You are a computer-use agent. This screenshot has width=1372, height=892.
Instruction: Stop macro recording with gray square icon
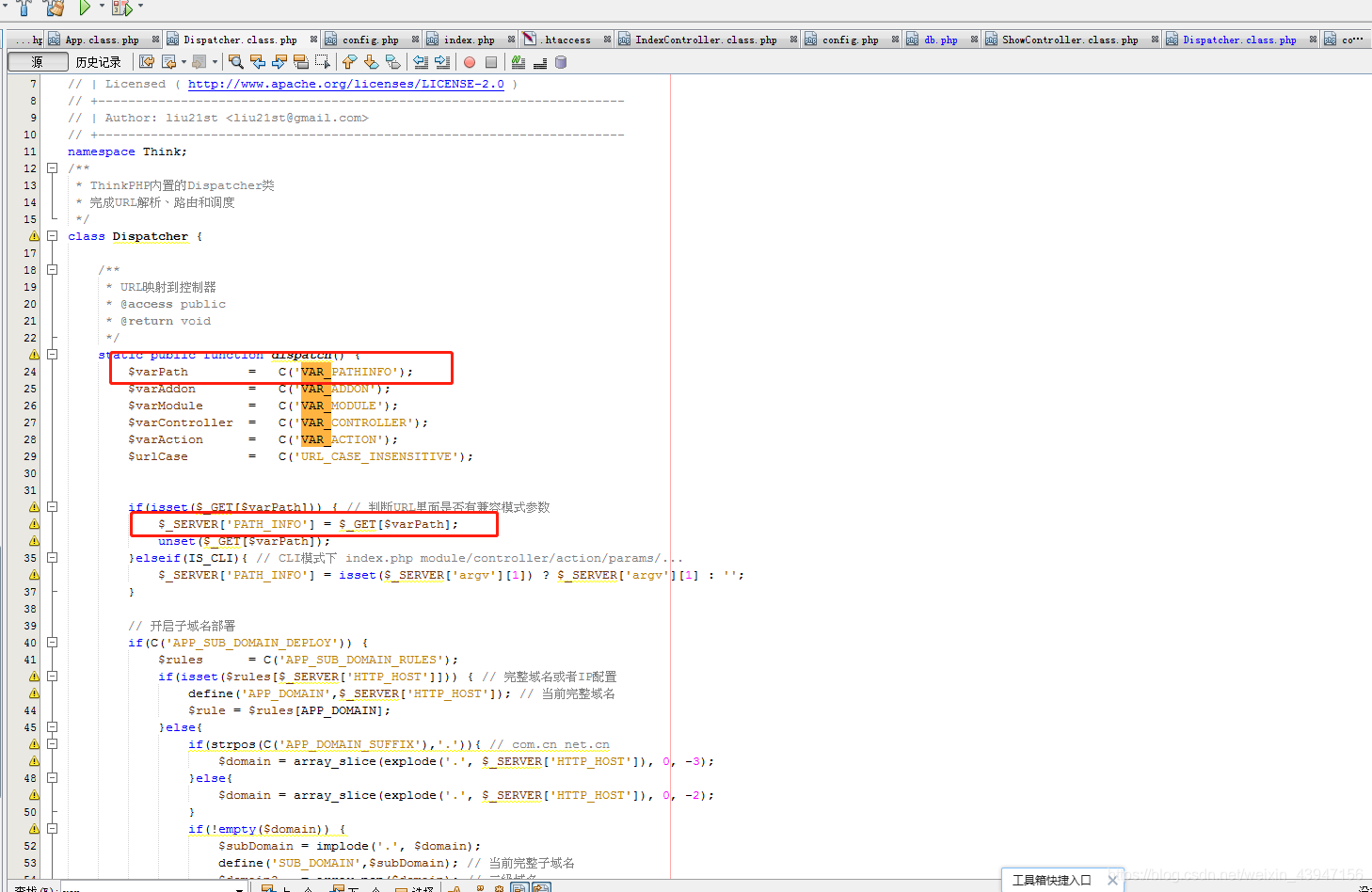click(491, 62)
